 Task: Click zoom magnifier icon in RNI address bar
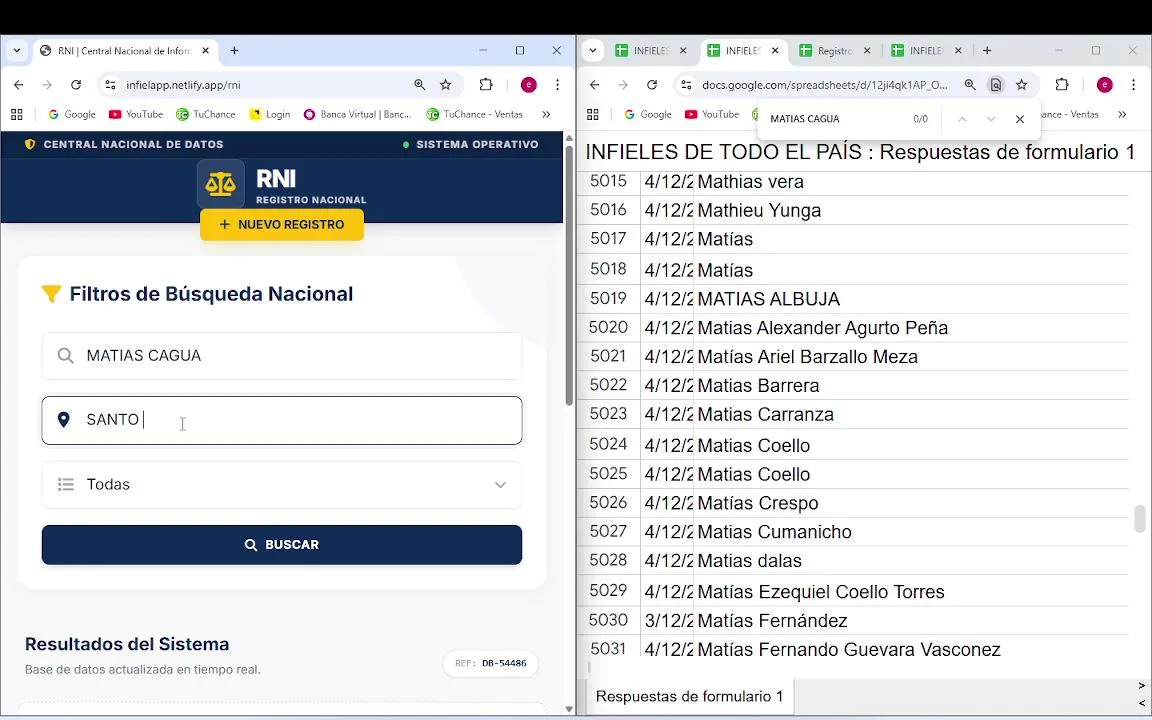coord(420,85)
